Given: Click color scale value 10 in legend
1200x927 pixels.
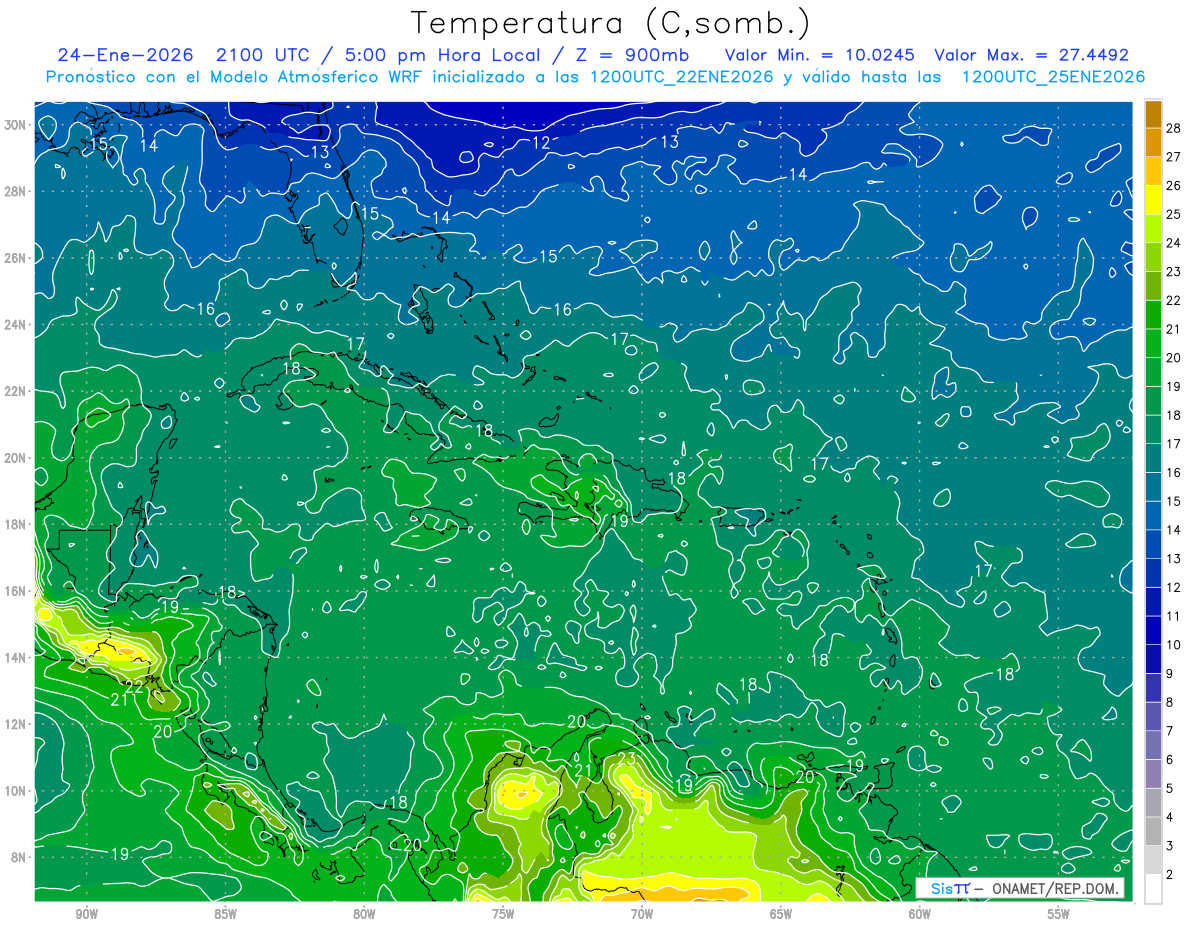Looking at the screenshot, I should tap(1174, 644).
